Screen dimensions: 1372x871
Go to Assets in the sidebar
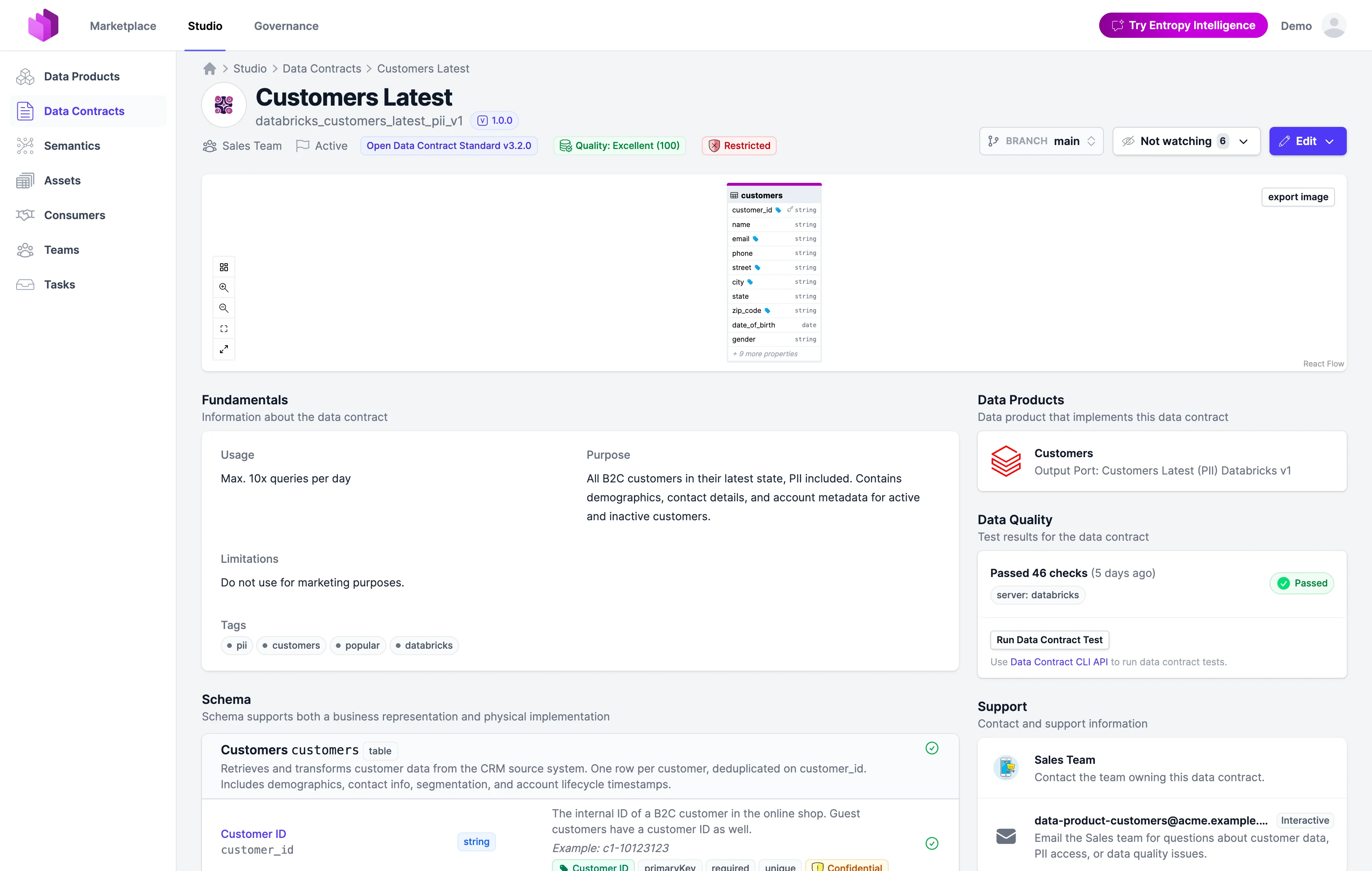(88, 181)
